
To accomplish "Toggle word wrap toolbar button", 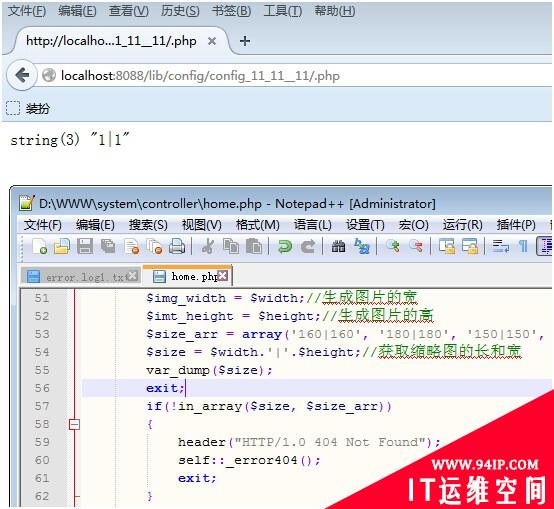I will (x=501, y=246).
